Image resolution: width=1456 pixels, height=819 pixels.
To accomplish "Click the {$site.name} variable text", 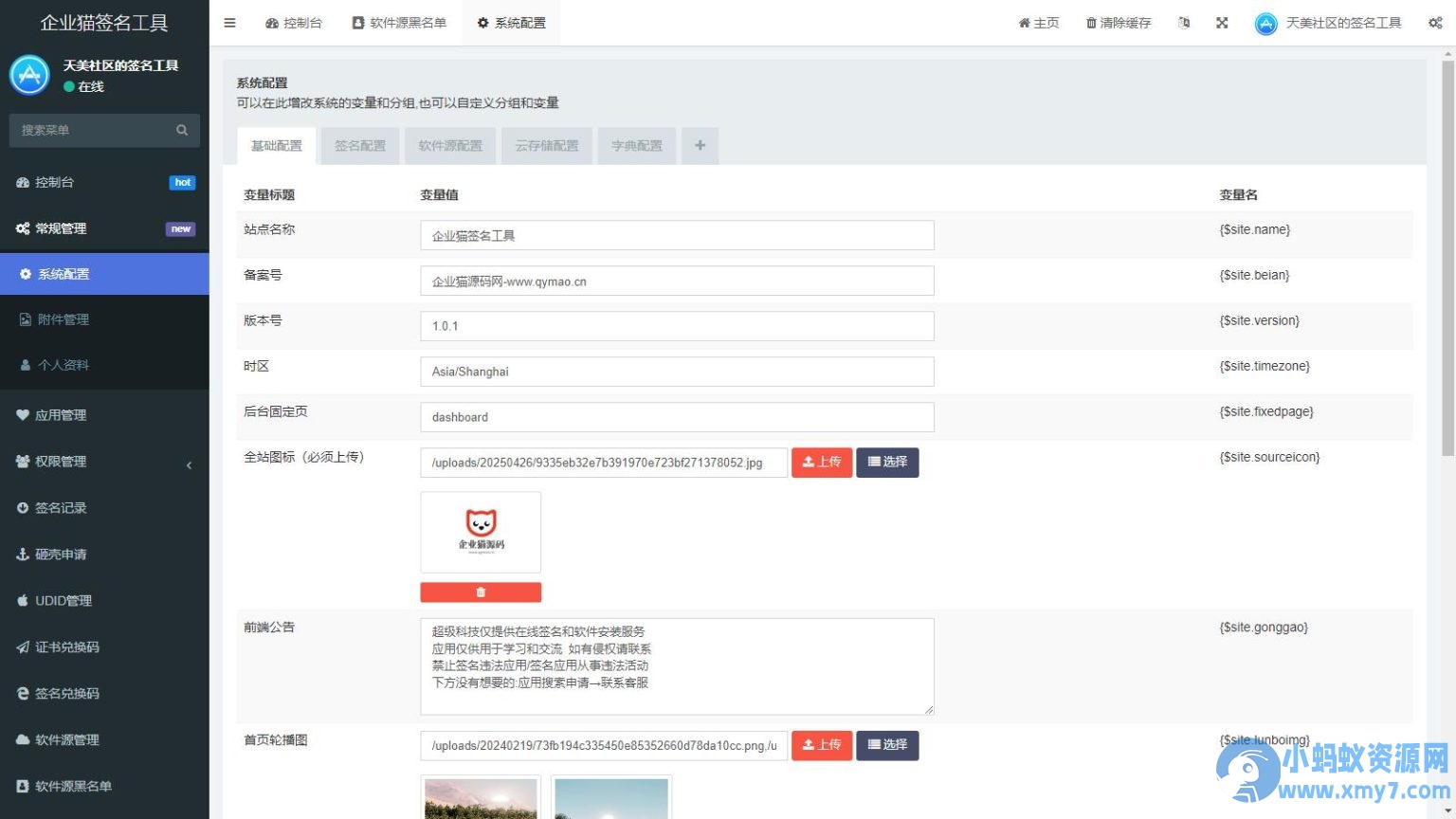I will (1254, 229).
